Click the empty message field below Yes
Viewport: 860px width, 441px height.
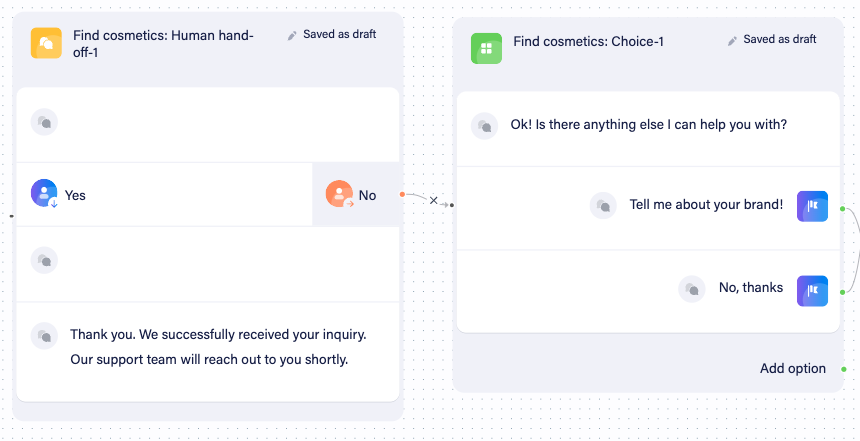208,264
